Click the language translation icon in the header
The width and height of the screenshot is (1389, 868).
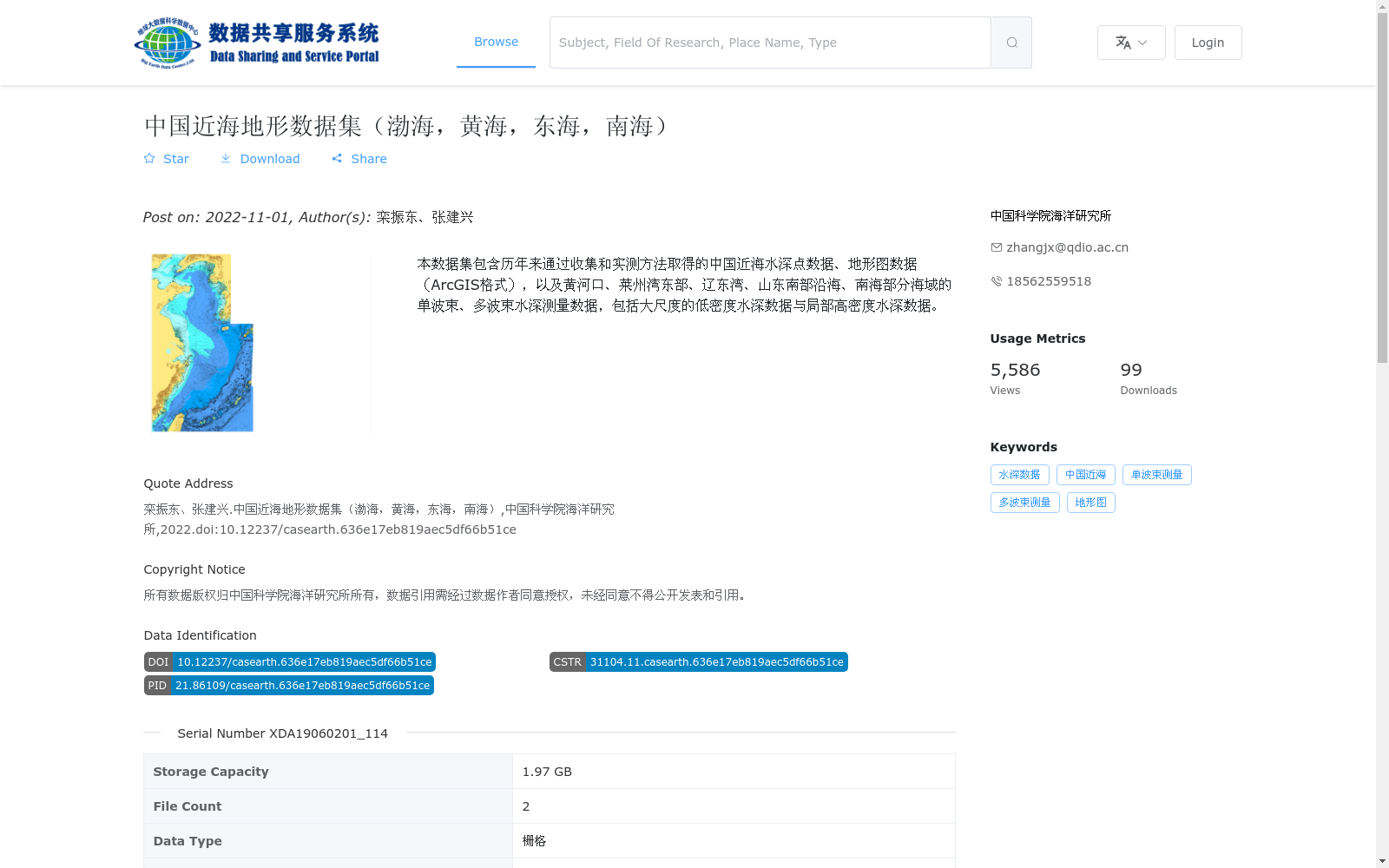[1123, 42]
